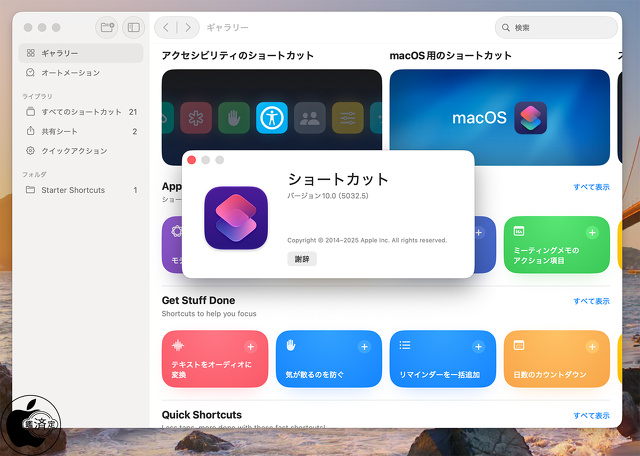Add リマインダーを一括追加 with its plus icon
This screenshot has width=640, height=456.
click(x=478, y=347)
